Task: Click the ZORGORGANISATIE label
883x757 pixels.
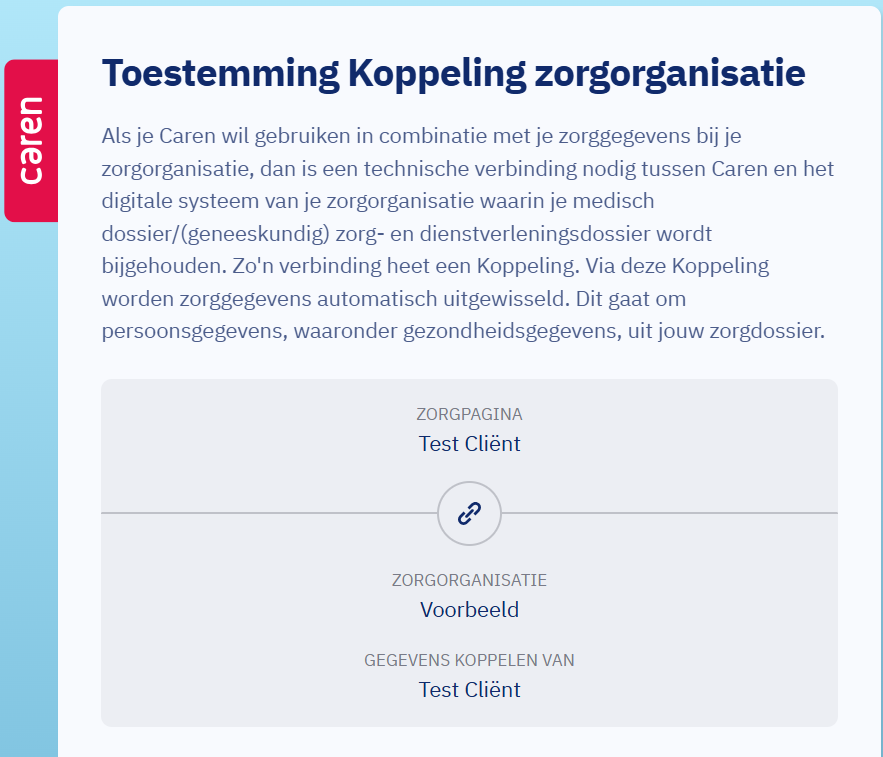Action: point(469,580)
